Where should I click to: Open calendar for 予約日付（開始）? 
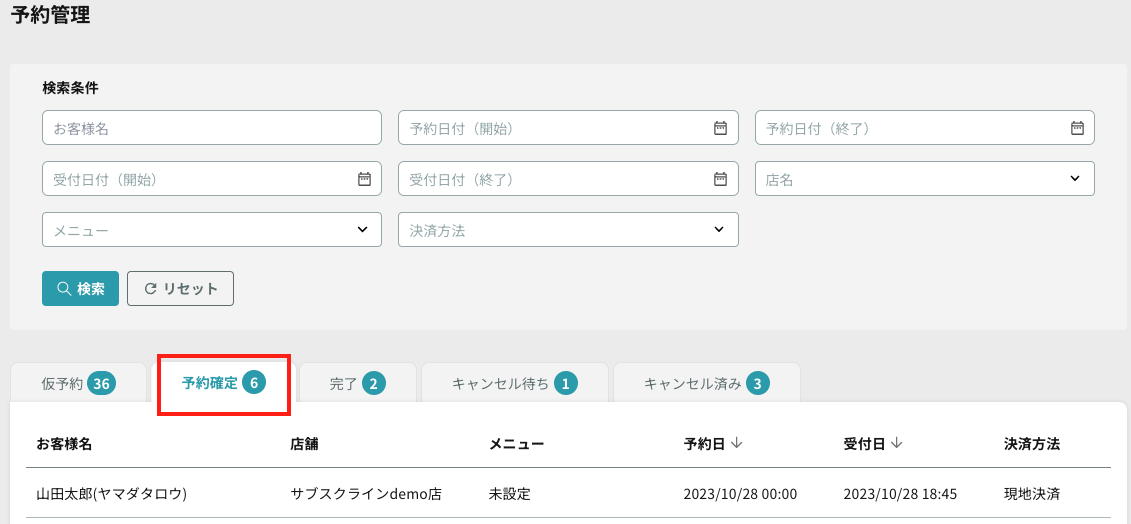point(720,128)
